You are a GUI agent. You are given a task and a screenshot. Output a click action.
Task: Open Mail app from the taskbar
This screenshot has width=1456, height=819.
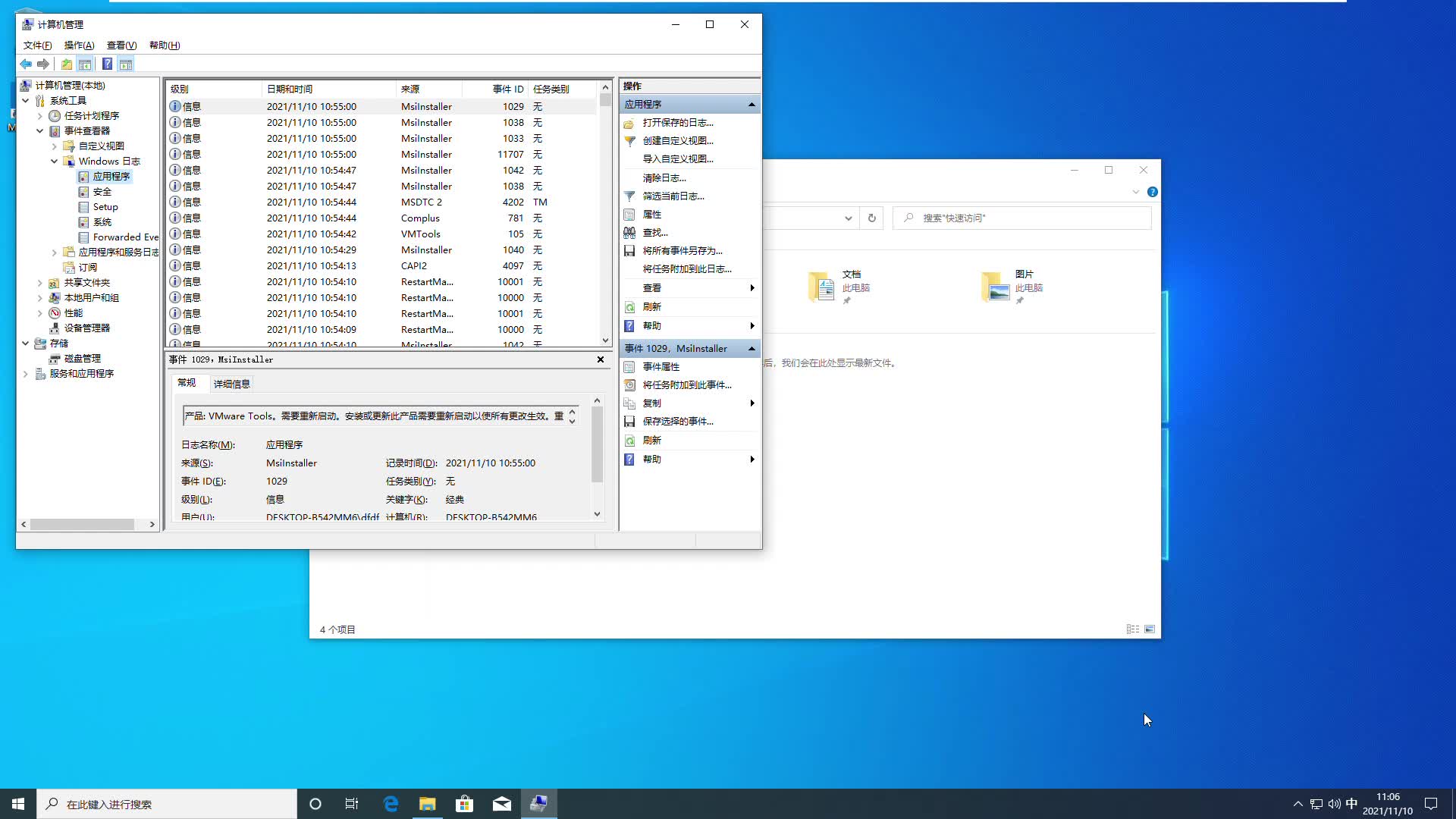click(x=502, y=804)
